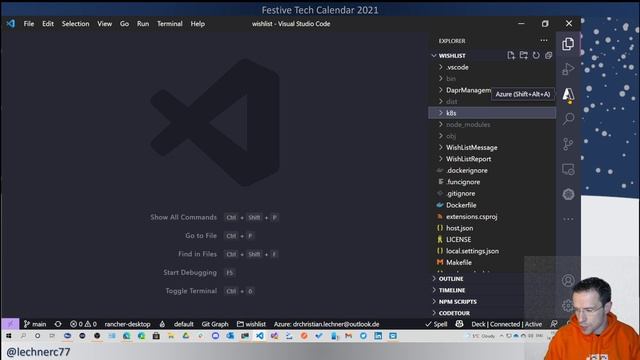Open the Windows Start menu
The width and height of the screenshot is (640, 360).
(9, 336)
